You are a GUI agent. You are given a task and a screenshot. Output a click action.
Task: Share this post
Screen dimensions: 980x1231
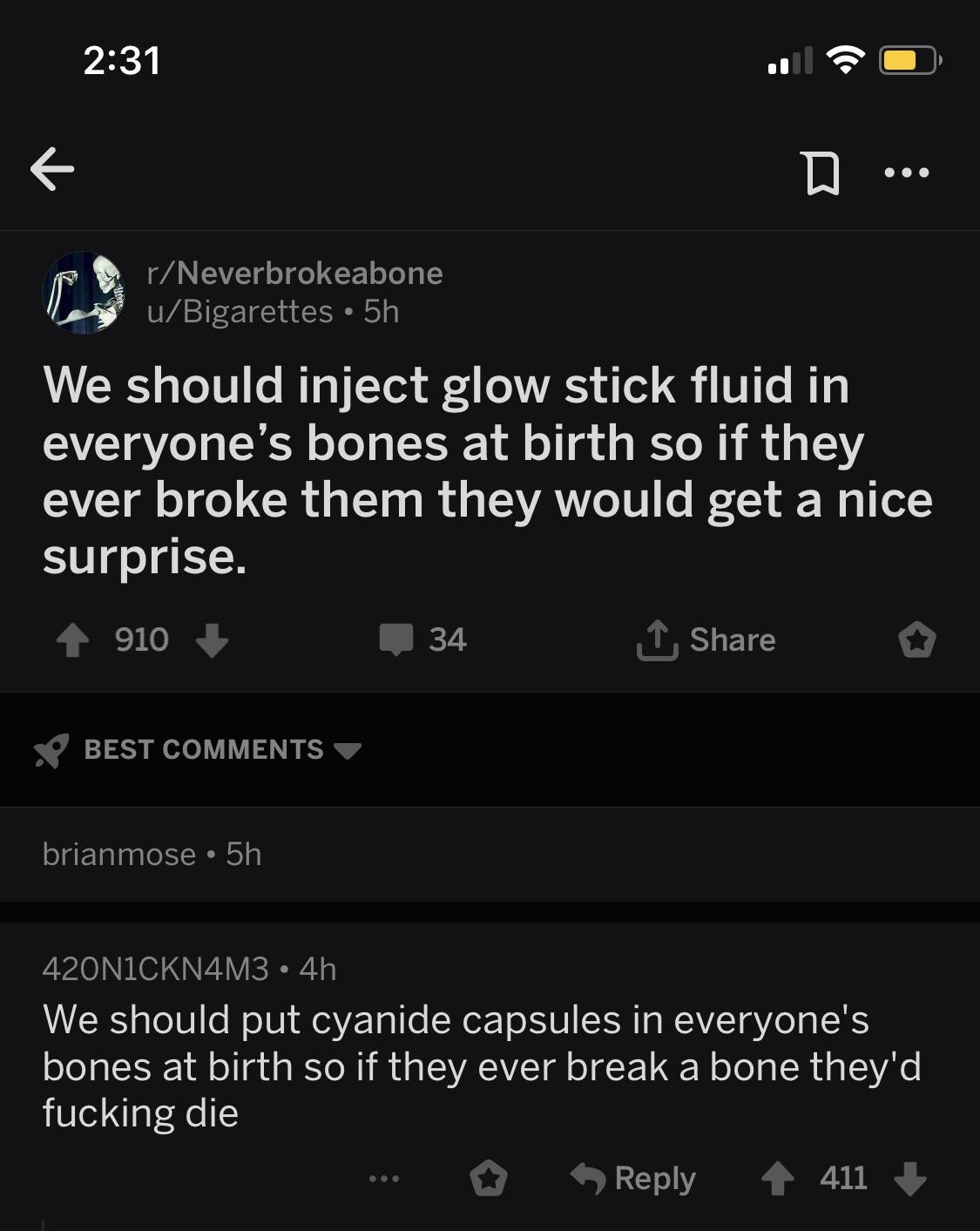[x=706, y=640]
